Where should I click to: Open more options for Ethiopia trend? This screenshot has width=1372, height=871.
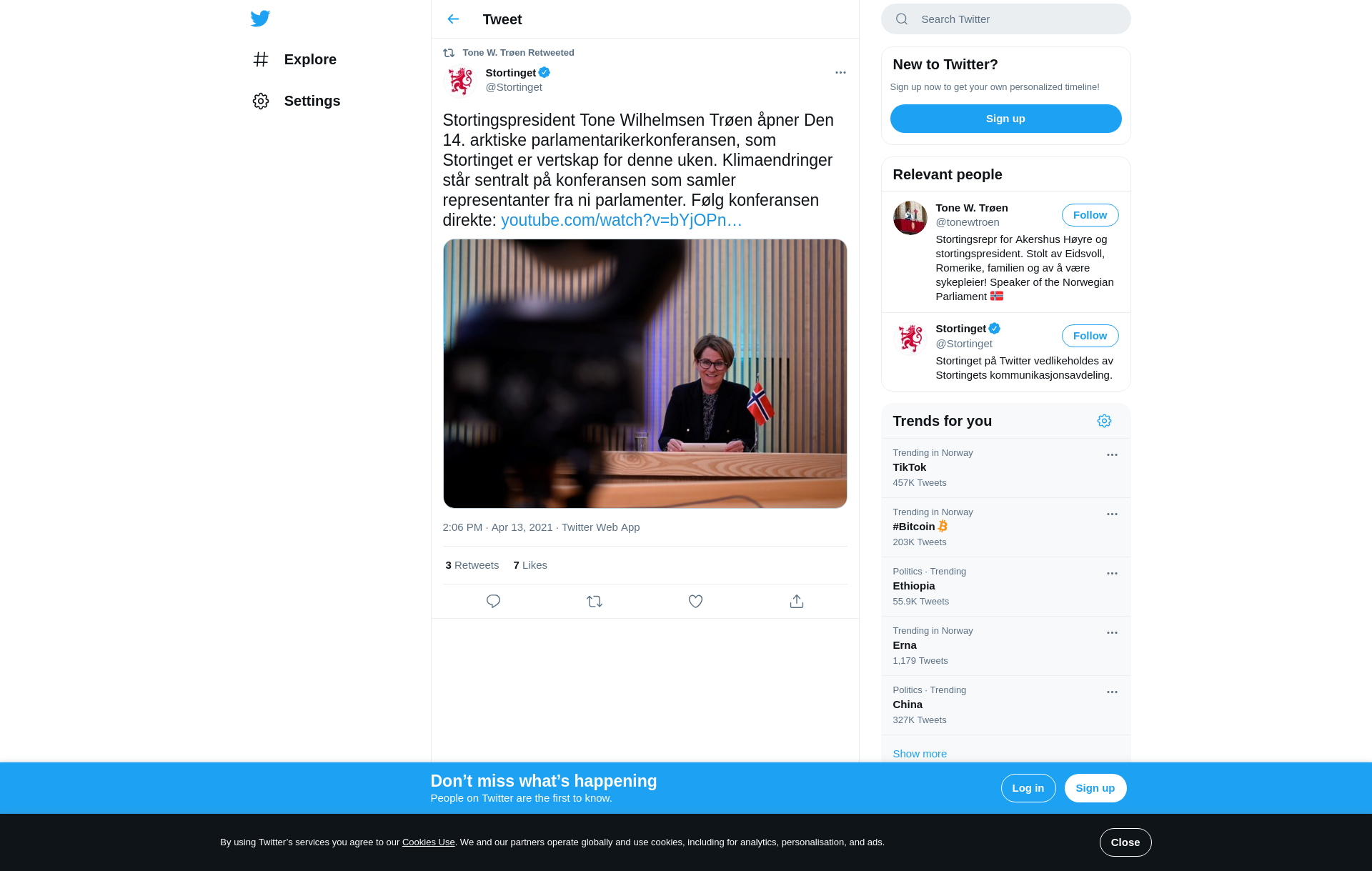click(1112, 574)
